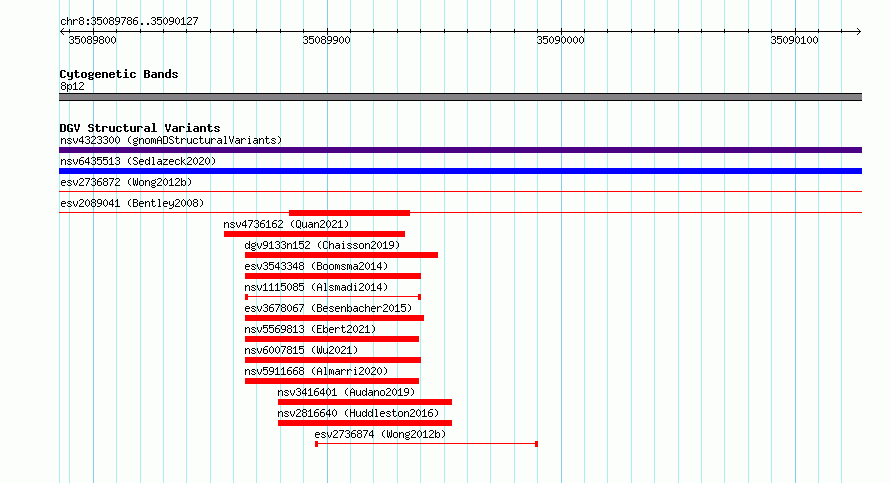Open esv2736874 (Wong2012b) variant label
Image resolution: width=890 pixels, height=483 pixels.
[380, 434]
